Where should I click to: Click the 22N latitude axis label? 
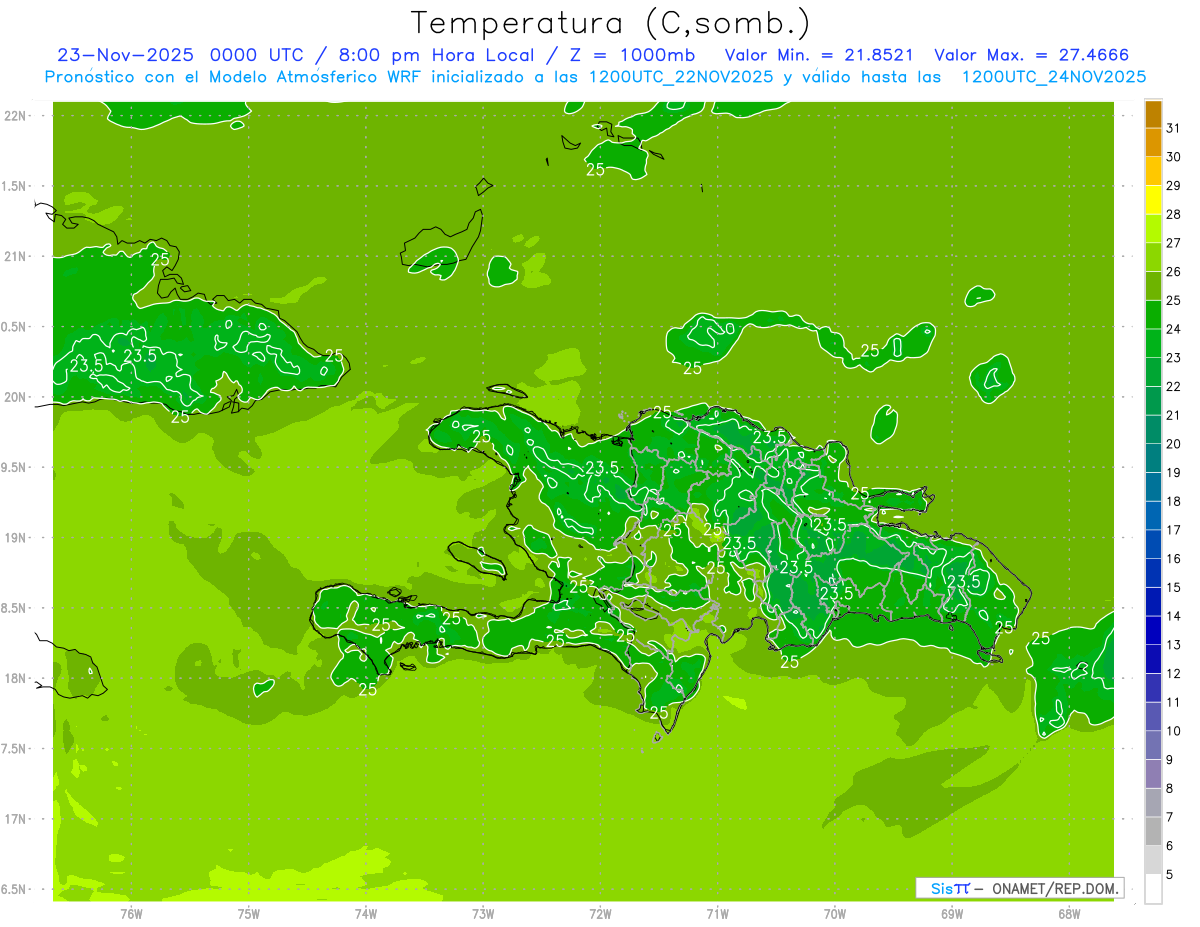click(x=16, y=116)
